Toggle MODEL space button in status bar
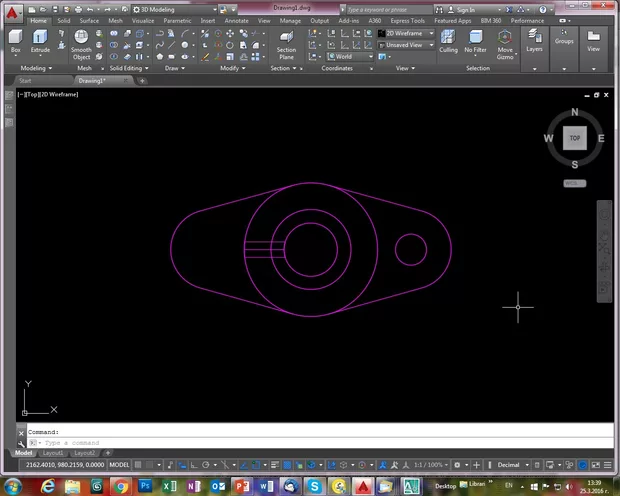This screenshot has width=620, height=496. [119, 465]
